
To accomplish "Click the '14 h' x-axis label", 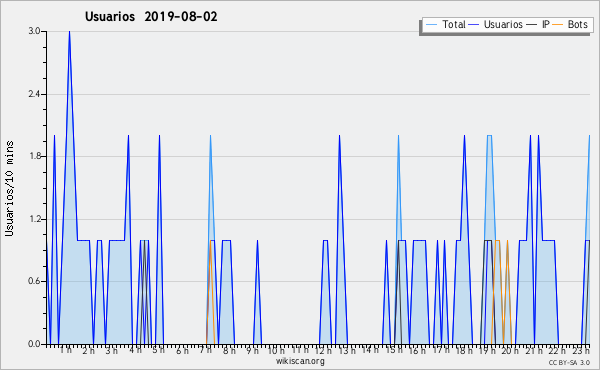I will [370, 350].
